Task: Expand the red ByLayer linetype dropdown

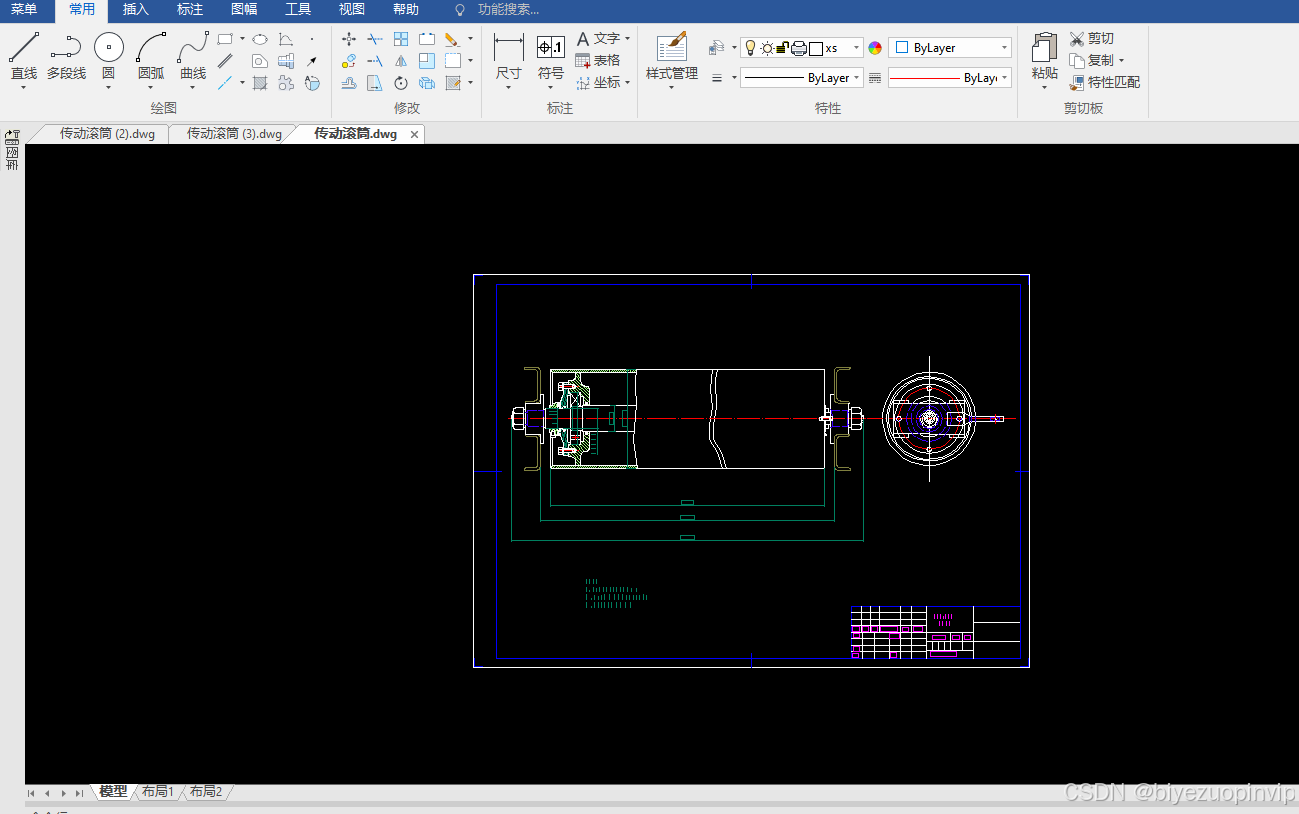Action: (x=950, y=78)
